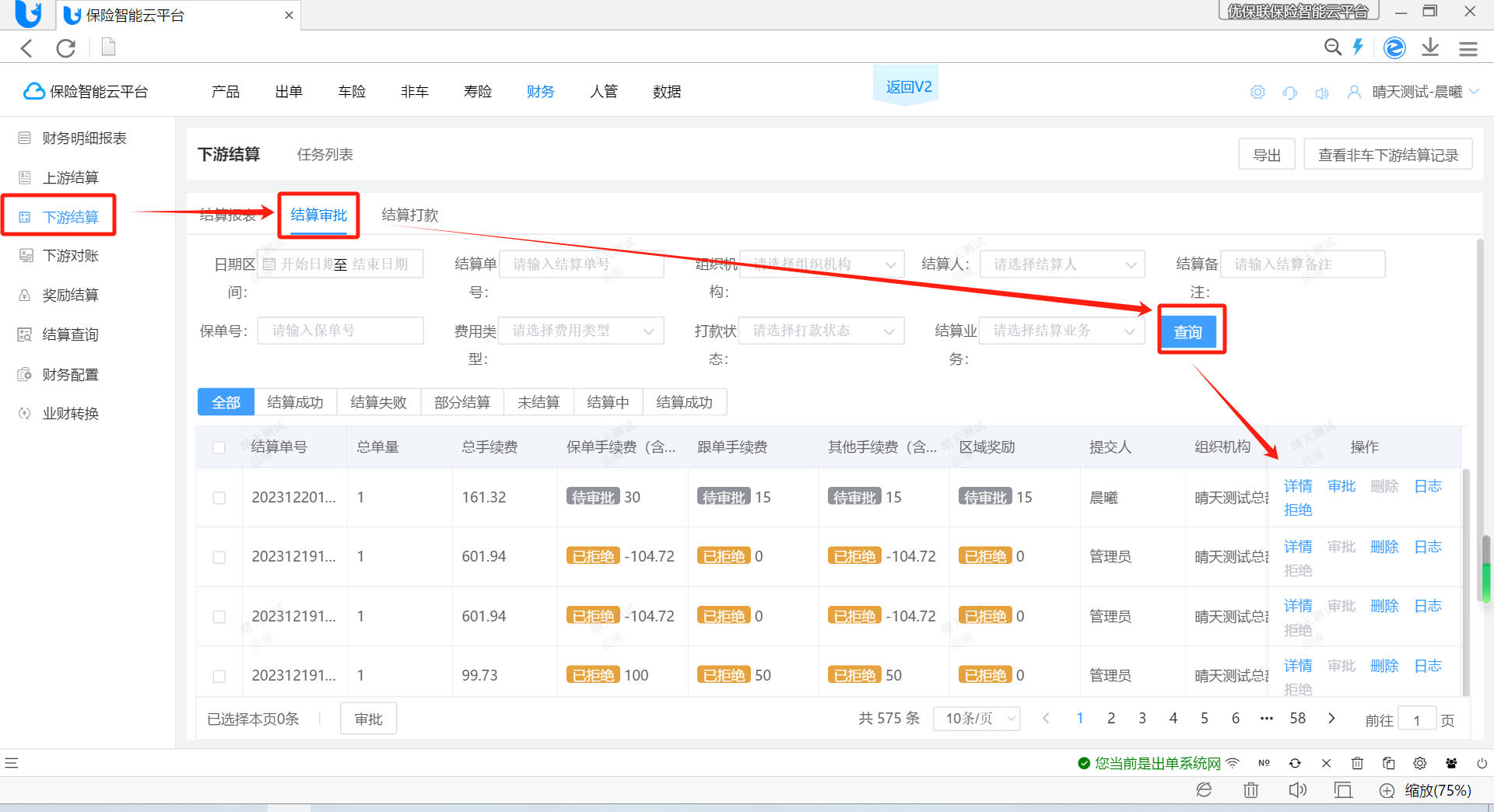Click the 上游结算 sidebar icon

click(x=25, y=177)
